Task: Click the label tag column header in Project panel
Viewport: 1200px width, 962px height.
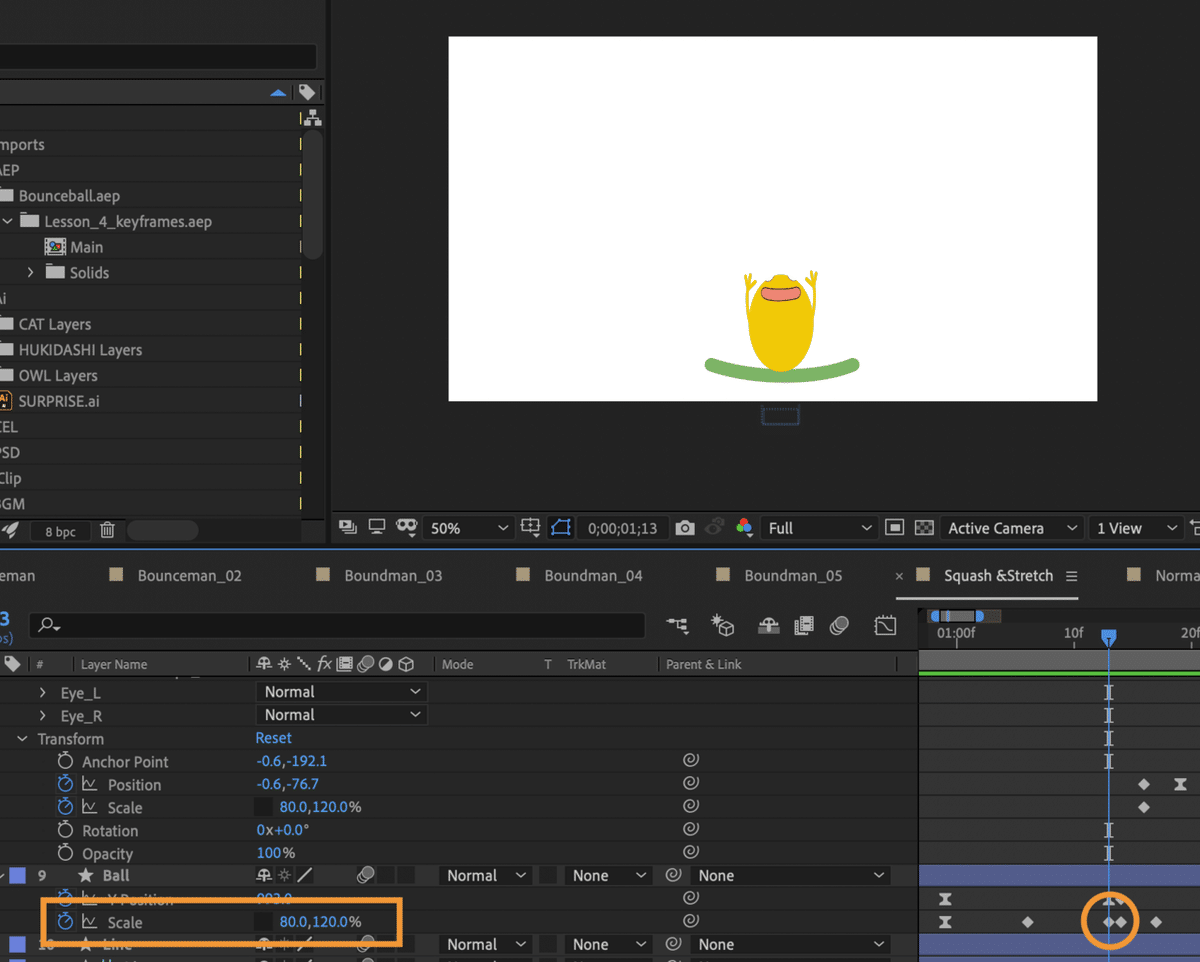Action: (307, 92)
